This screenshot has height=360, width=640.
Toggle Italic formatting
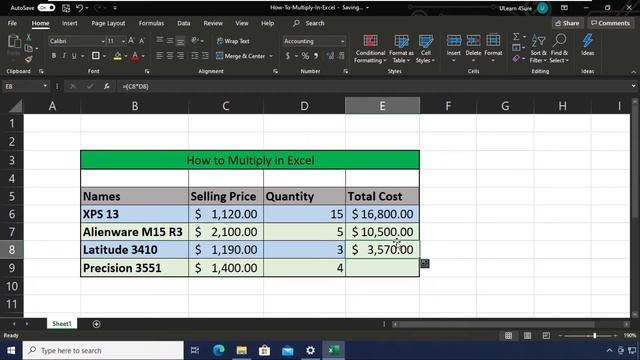tap(64, 56)
